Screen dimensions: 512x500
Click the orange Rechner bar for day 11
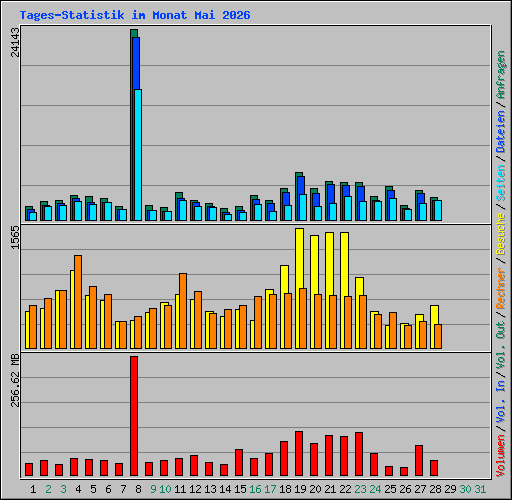(183, 311)
